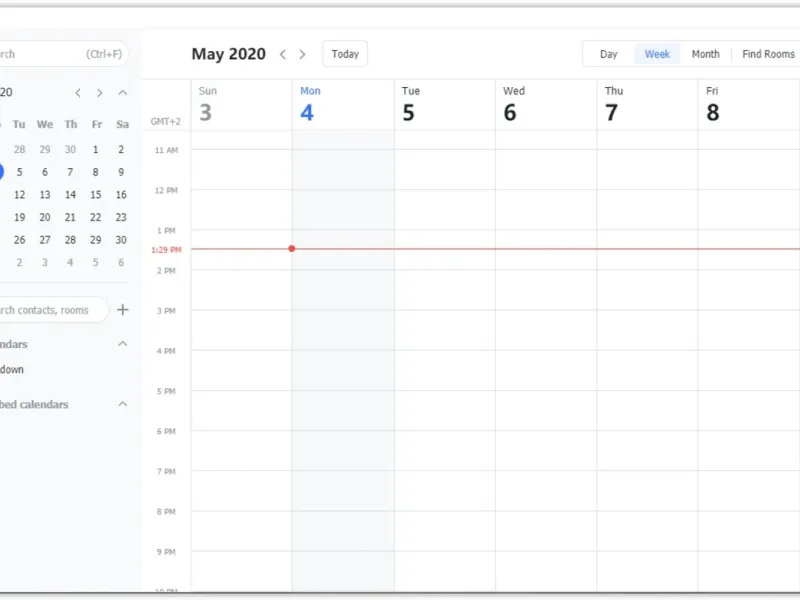Viewport: 800px width, 600px height.
Task: Select Tuesday 3 PM time slot
Action: pyautogui.click(x=444, y=330)
